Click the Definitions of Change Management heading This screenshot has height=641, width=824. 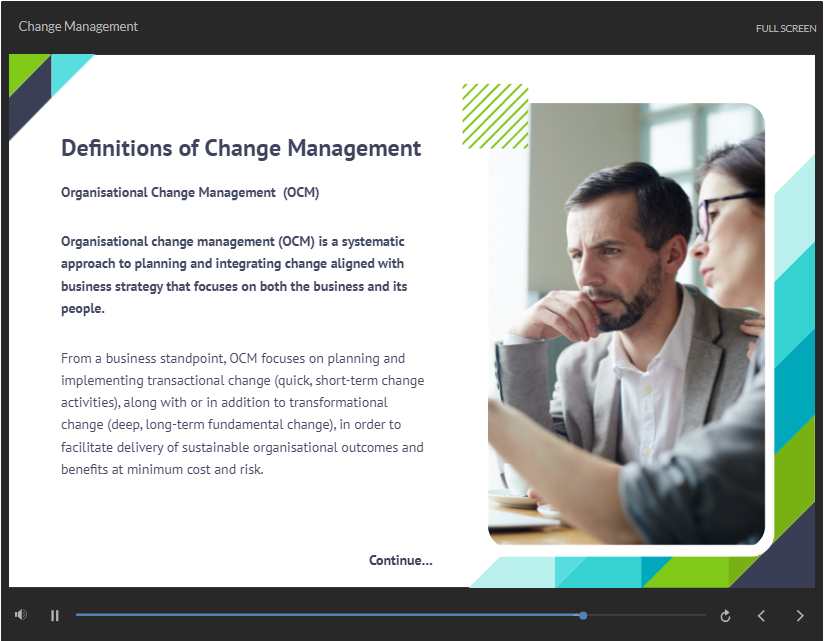click(x=241, y=148)
